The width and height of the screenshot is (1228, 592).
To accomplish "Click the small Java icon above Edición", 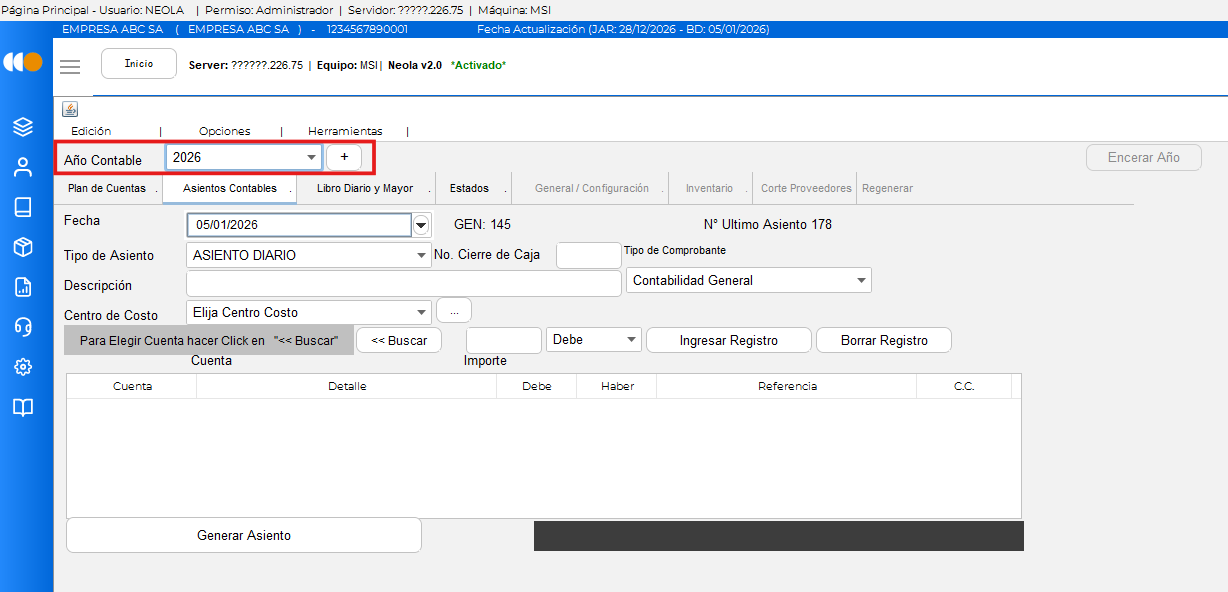I will [70, 109].
